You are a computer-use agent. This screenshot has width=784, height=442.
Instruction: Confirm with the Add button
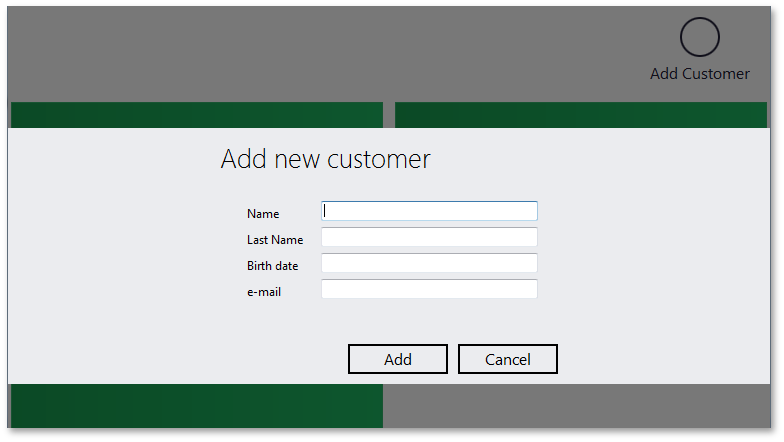(398, 359)
